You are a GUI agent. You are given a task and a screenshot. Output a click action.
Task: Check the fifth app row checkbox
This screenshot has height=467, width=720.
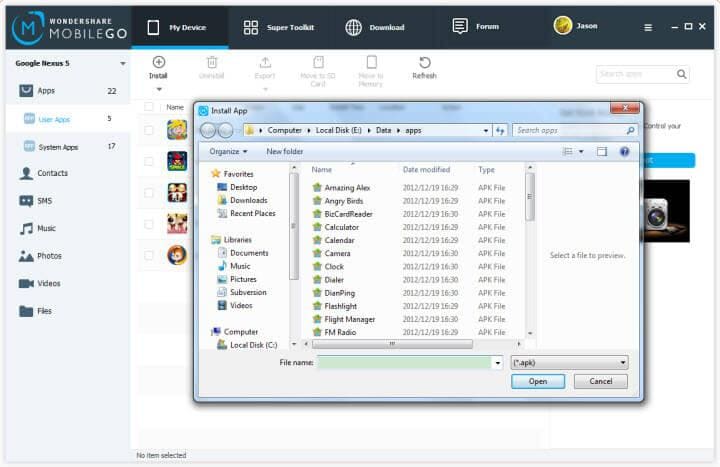tap(149, 255)
